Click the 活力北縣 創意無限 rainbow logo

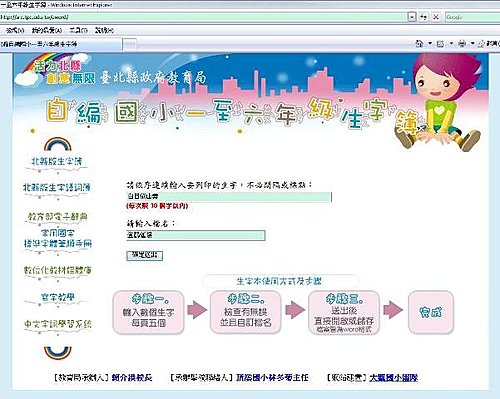tap(55, 69)
